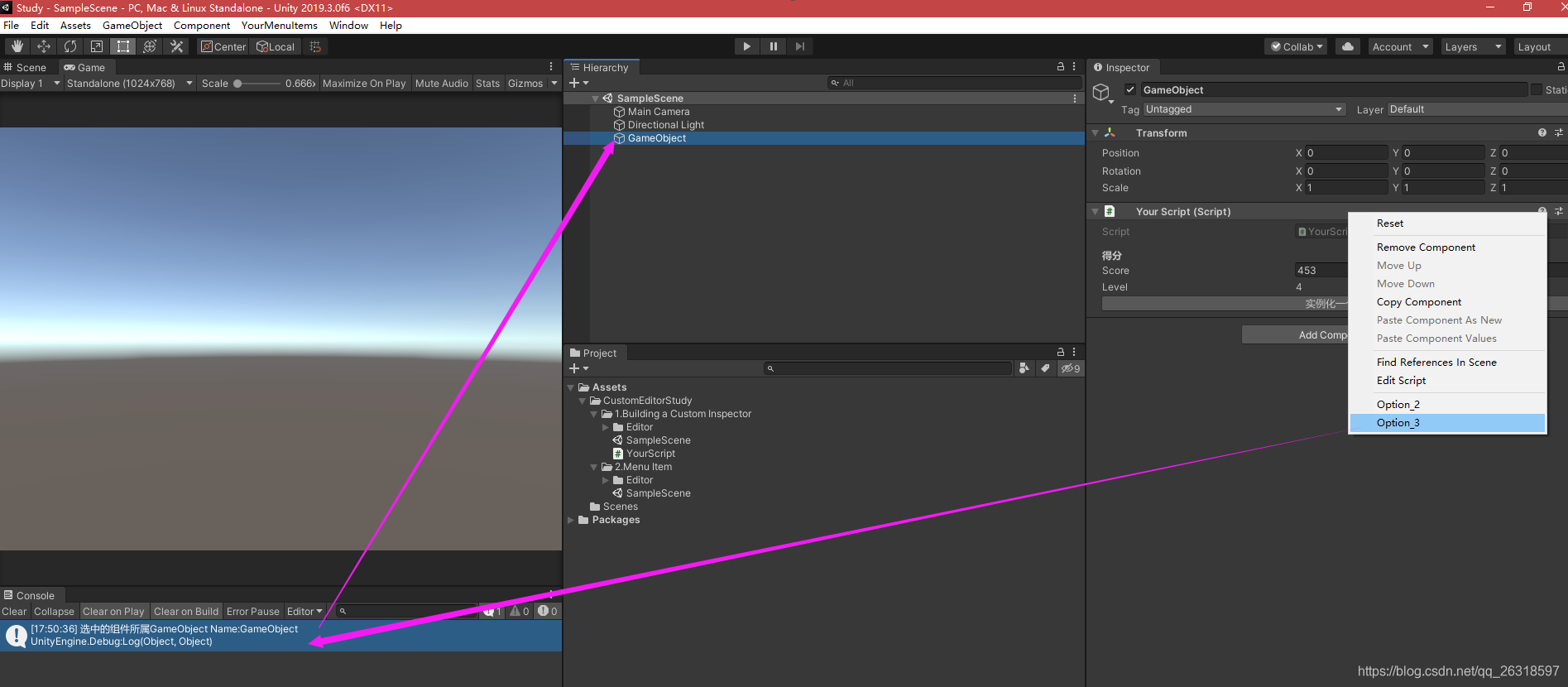Open cloud services icon
This screenshot has height=687, width=1568.
(x=1348, y=46)
